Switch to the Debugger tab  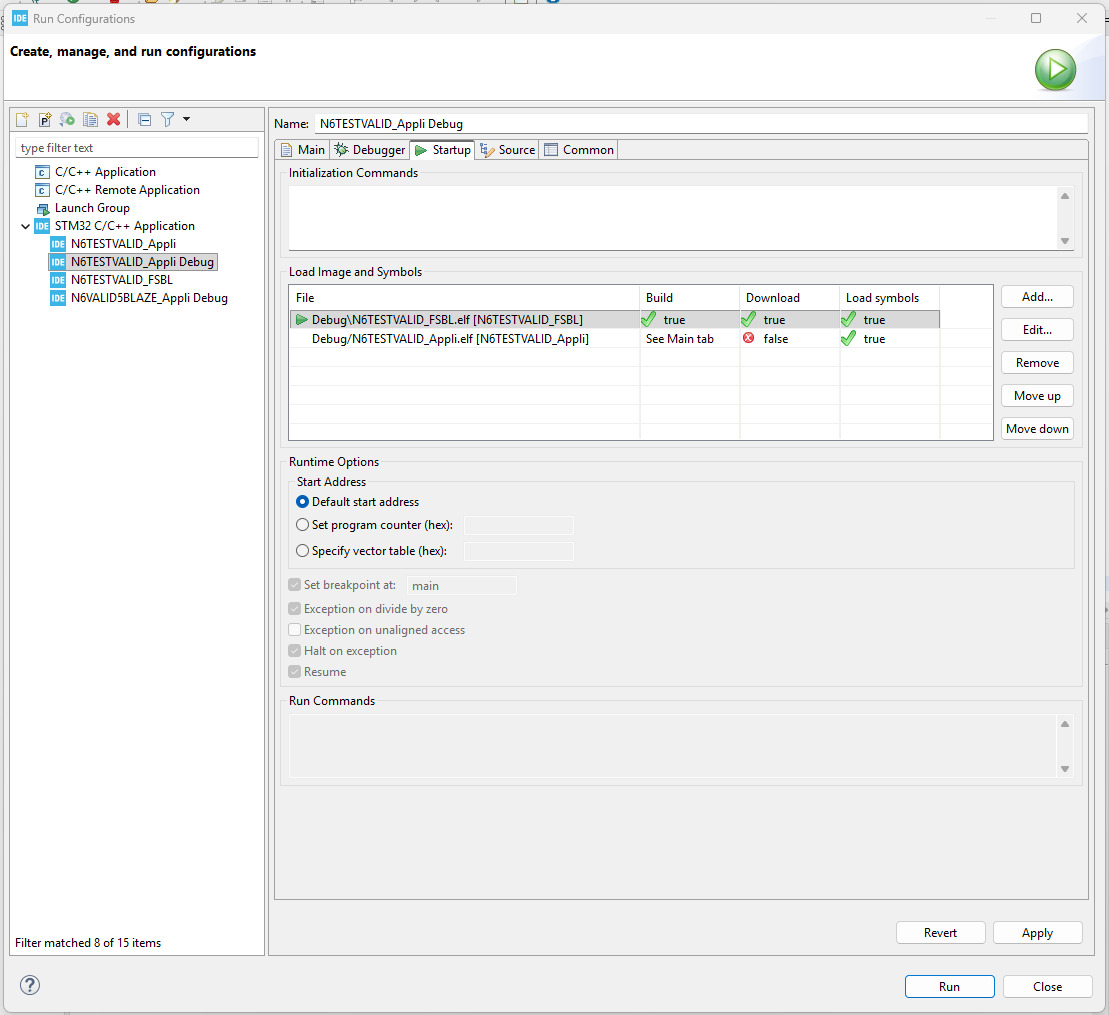[x=370, y=150]
